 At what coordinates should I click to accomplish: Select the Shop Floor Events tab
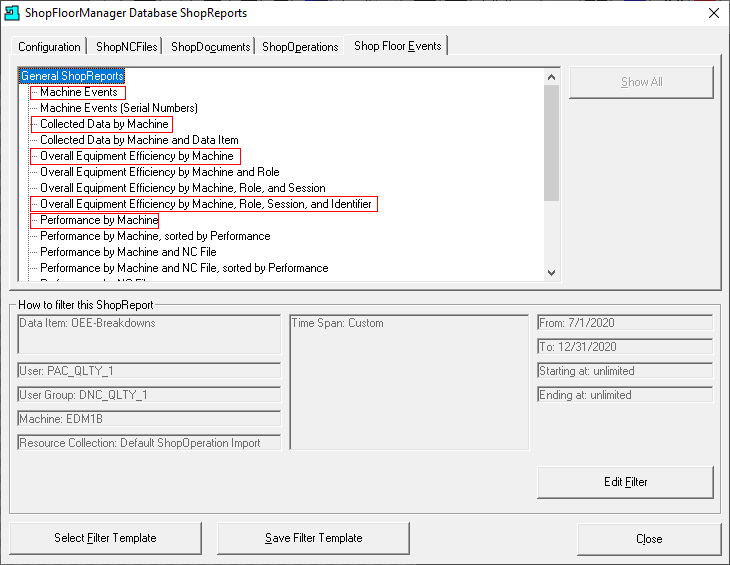397,46
